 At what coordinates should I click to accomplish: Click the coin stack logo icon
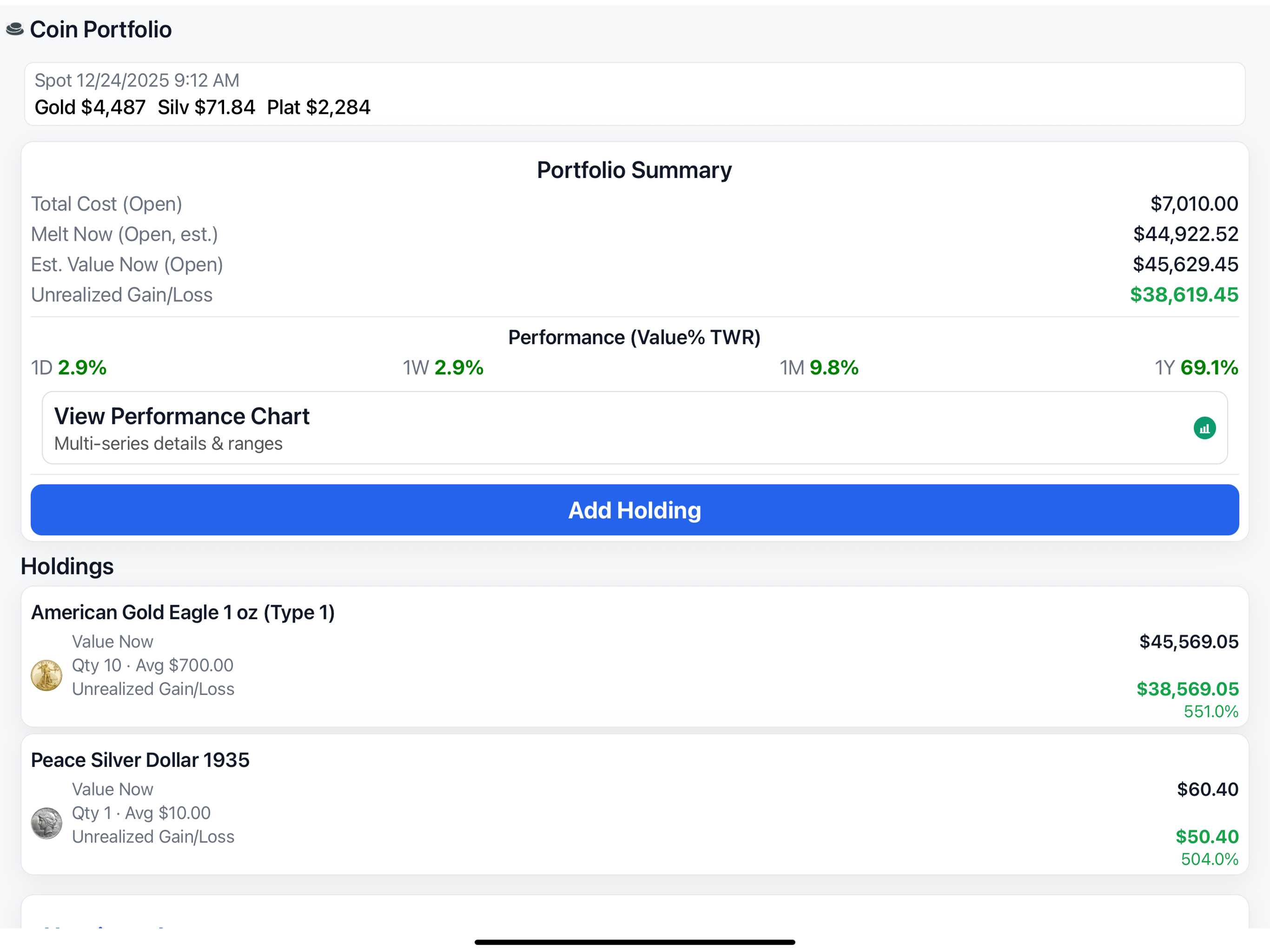click(x=14, y=29)
